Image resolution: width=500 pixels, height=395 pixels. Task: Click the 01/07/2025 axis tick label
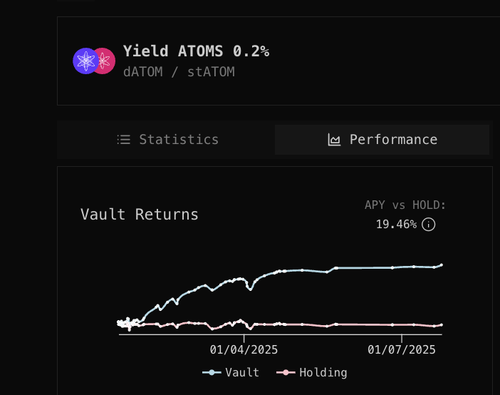tap(401, 350)
